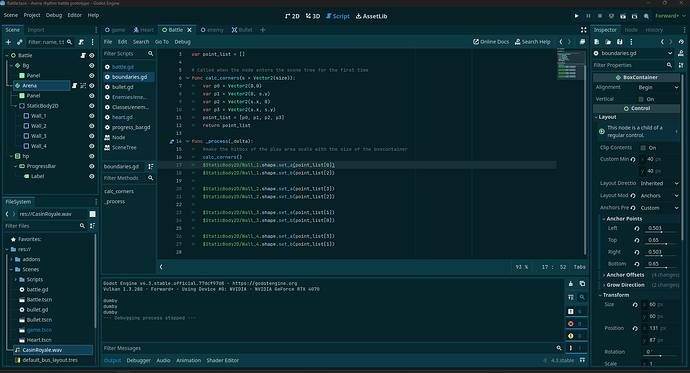Load an existing resource in Inspector
This screenshot has width=690, height=373.
[608, 42]
